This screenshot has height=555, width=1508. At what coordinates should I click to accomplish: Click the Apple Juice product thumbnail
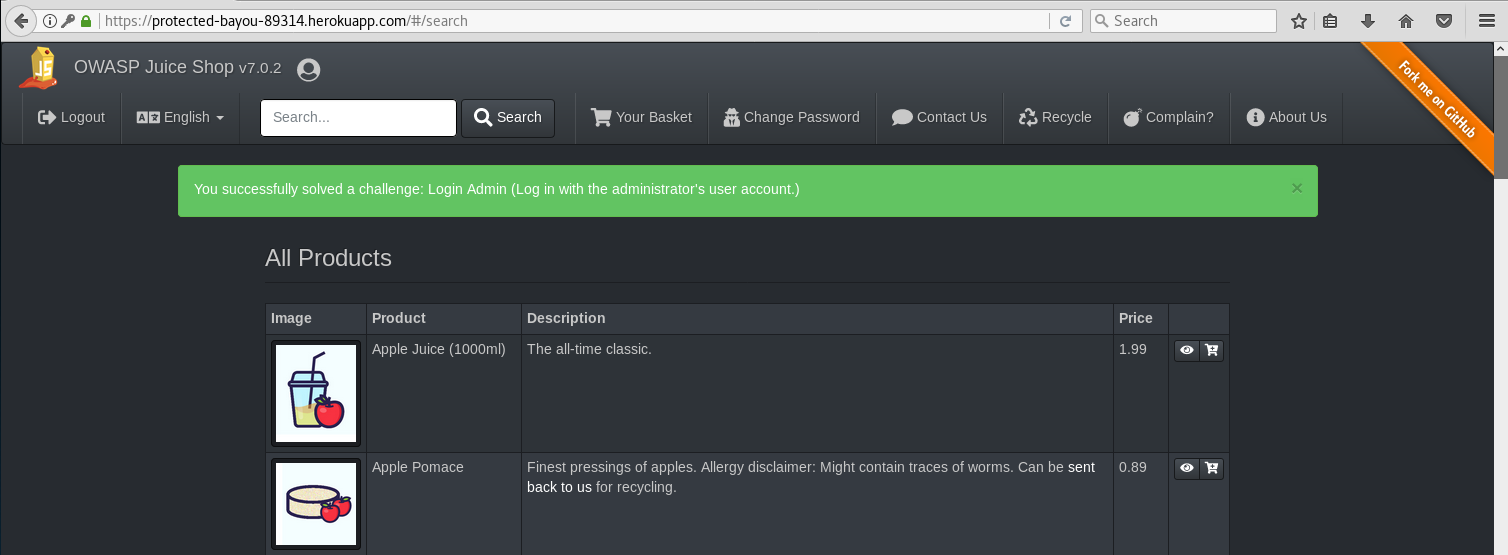[316, 393]
